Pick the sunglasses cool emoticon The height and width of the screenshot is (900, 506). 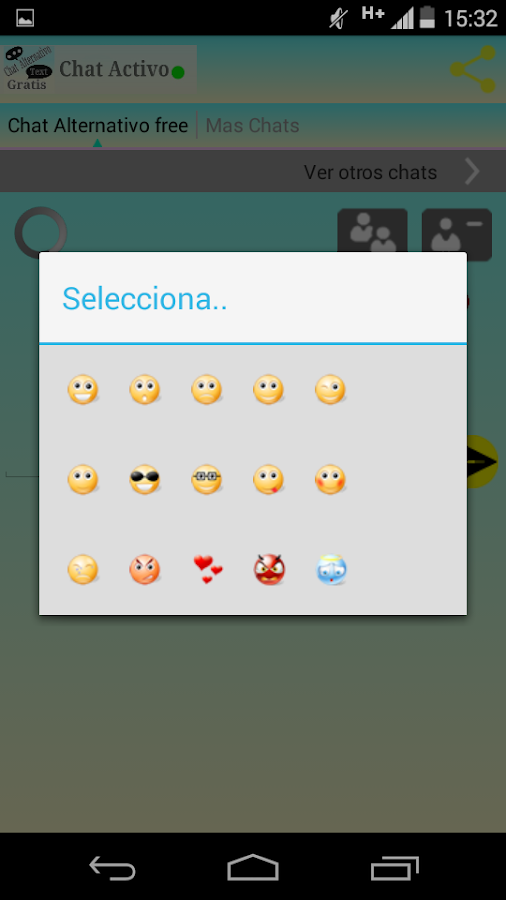click(x=145, y=480)
